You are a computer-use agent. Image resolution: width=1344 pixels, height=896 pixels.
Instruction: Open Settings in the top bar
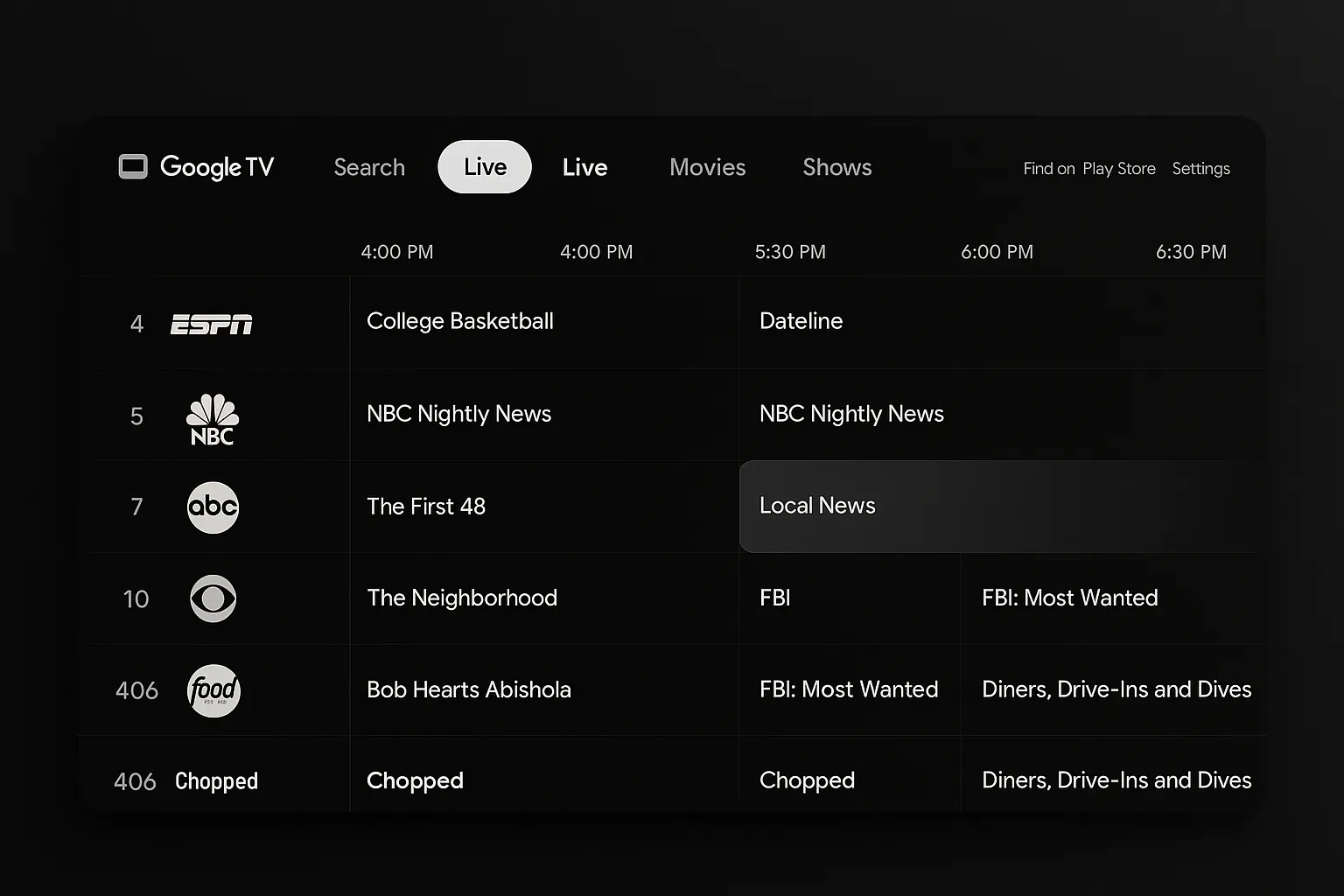[x=1200, y=169]
